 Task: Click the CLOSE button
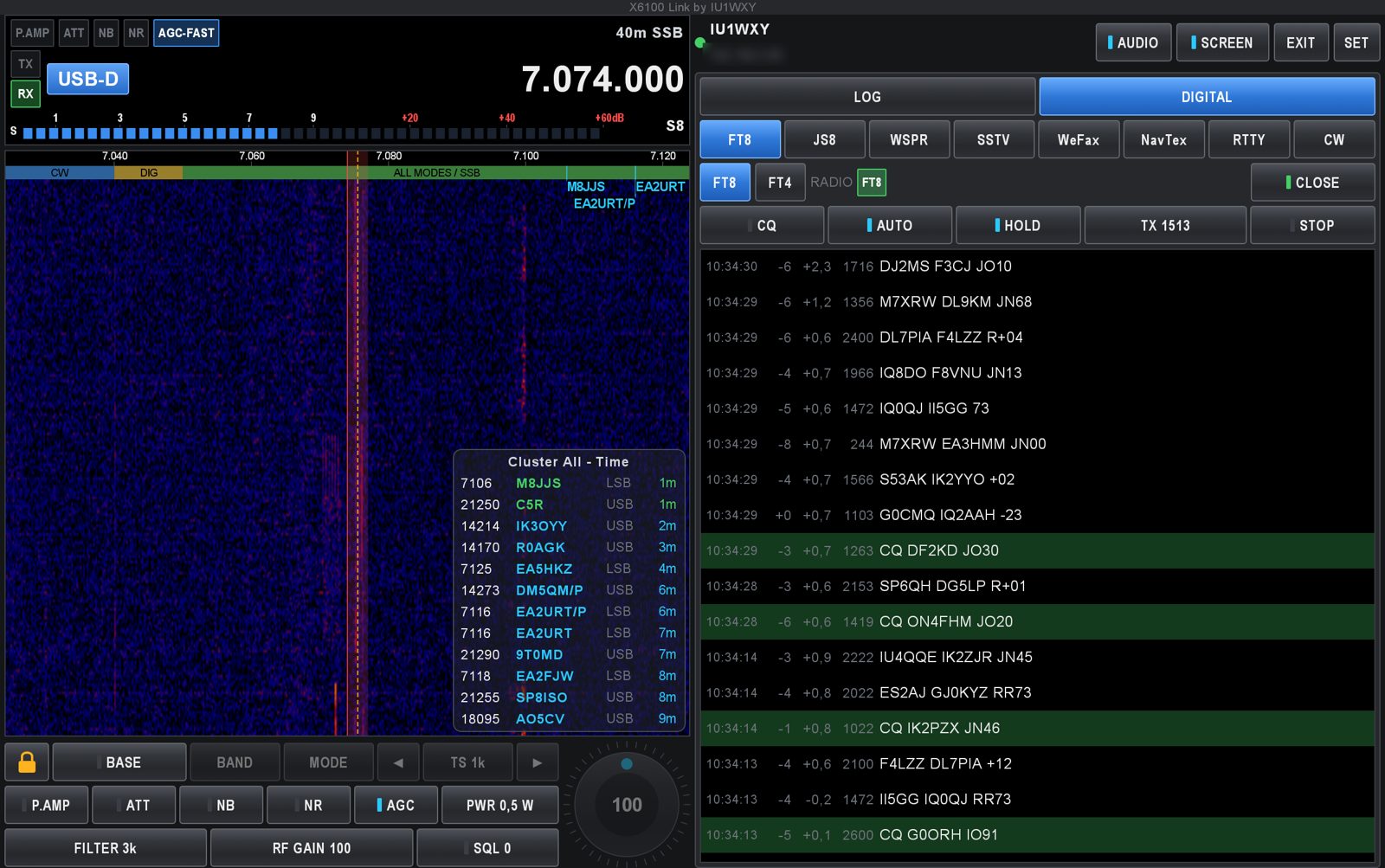point(1312,183)
